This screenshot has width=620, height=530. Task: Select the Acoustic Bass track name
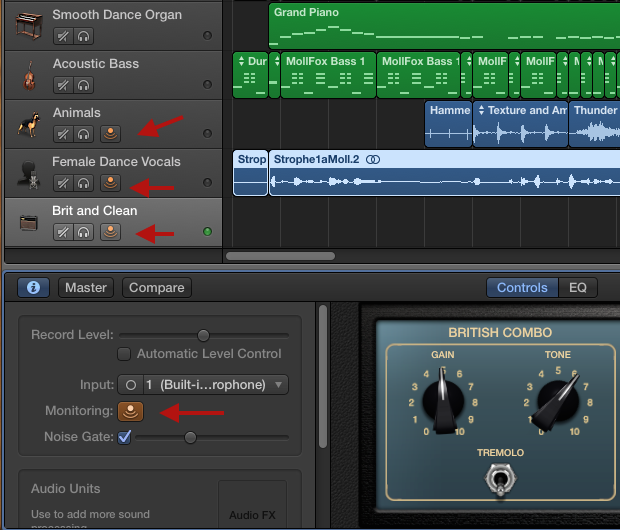click(96, 64)
